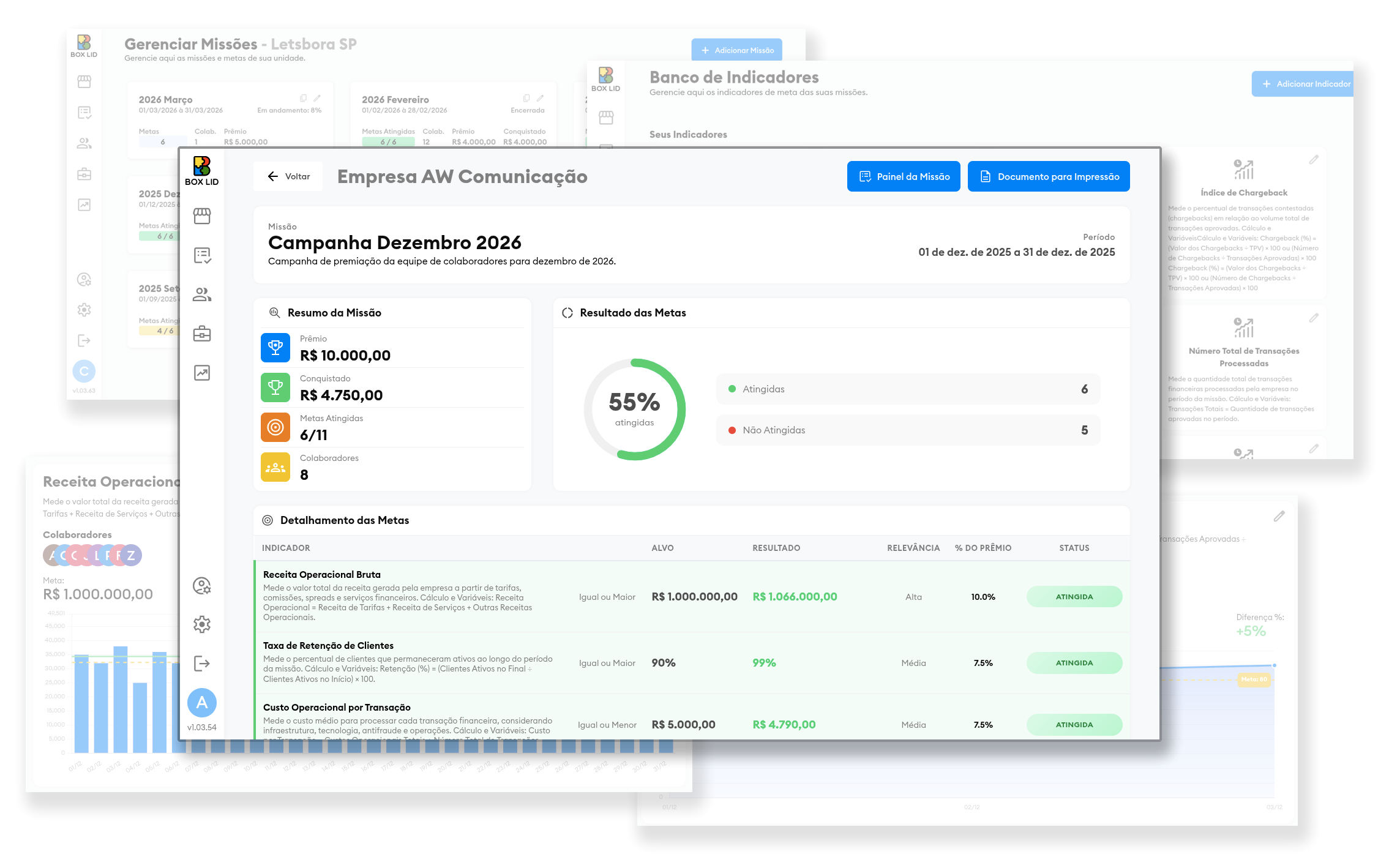1389x868 pixels.
Task: Select the Z collaborator avatar
Action: pos(131,555)
